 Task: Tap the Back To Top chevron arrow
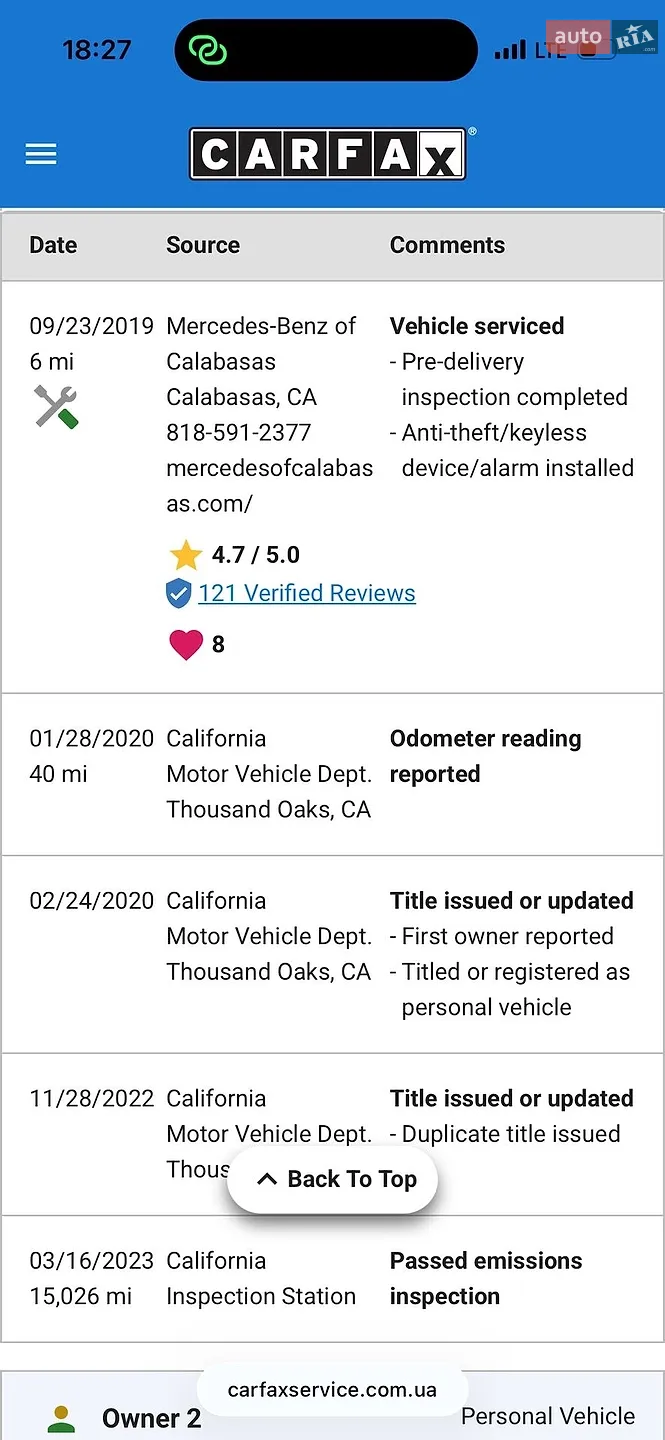coord(266,1180)
